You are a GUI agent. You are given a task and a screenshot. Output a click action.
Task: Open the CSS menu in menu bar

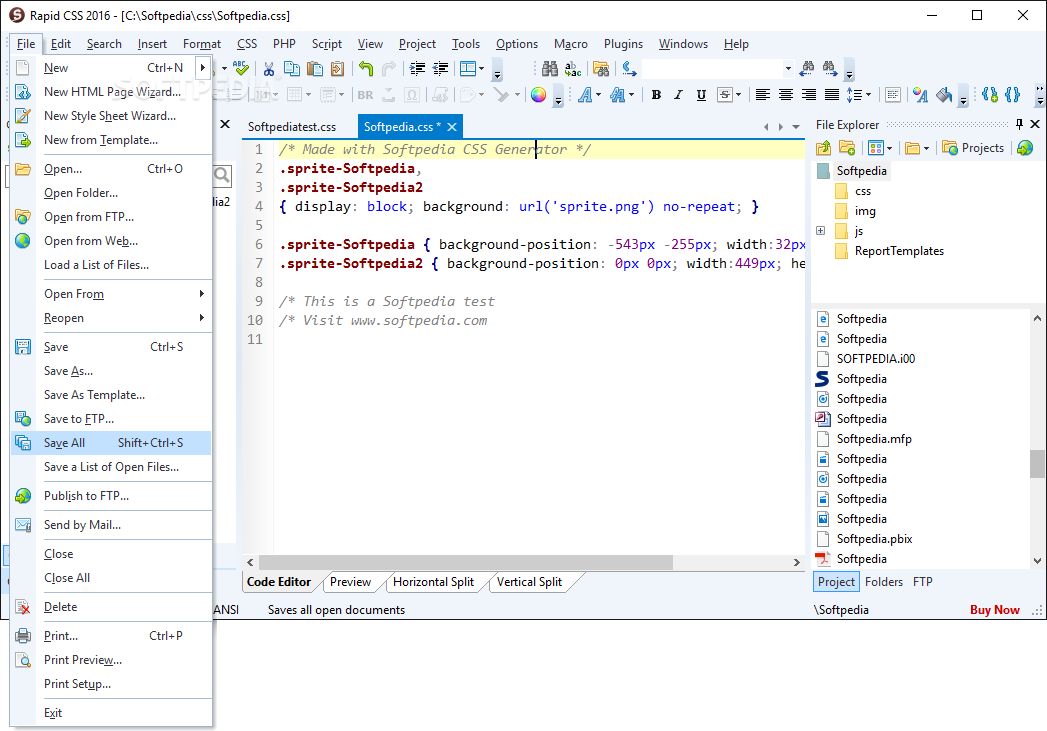click(247, 44)
